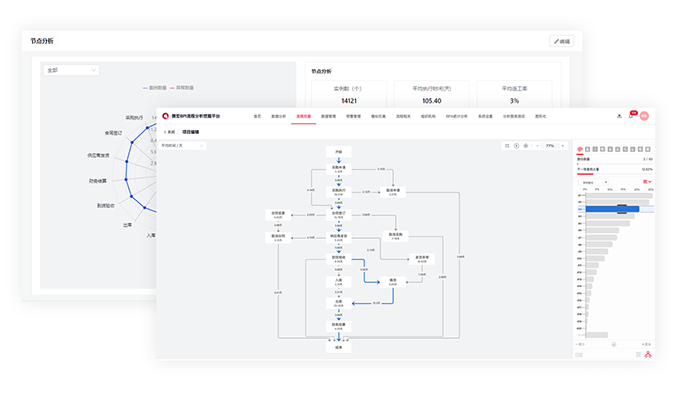The image size is (680, 394).
Task: Select the 取消采购 process node
Action: [x=396, y=236]
